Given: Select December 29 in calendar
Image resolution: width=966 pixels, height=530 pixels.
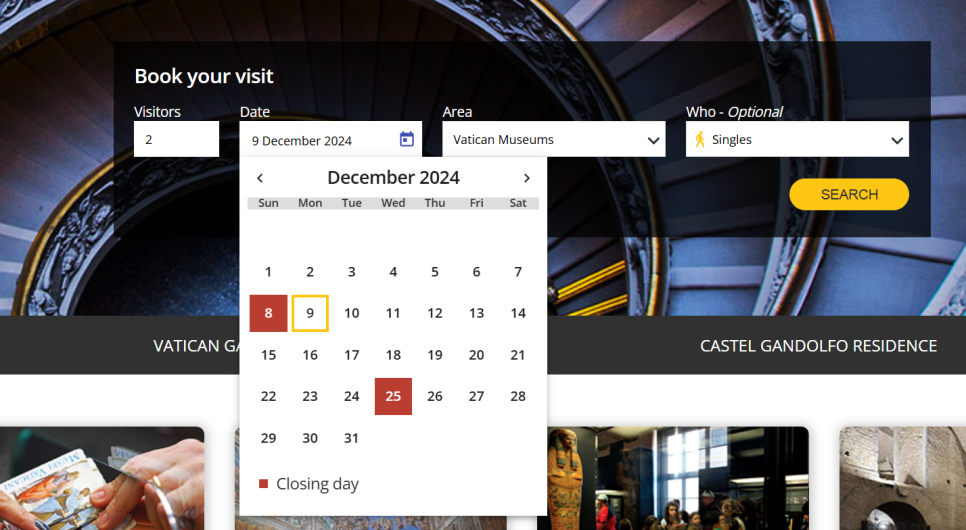Looking at the screenshot, I should coord(268,438).
